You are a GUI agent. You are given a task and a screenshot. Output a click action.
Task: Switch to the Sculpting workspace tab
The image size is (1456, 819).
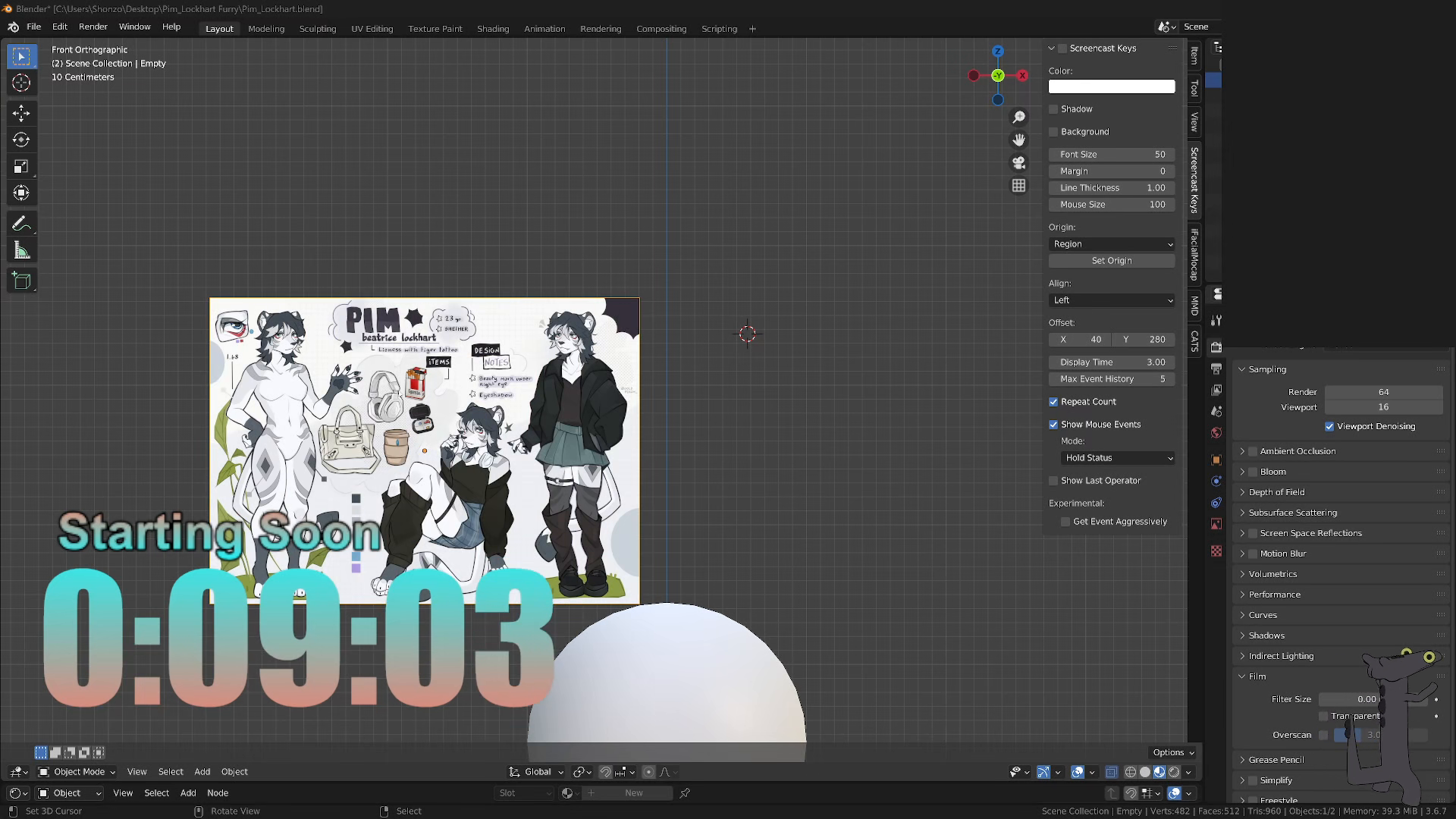tap(318, 29)
